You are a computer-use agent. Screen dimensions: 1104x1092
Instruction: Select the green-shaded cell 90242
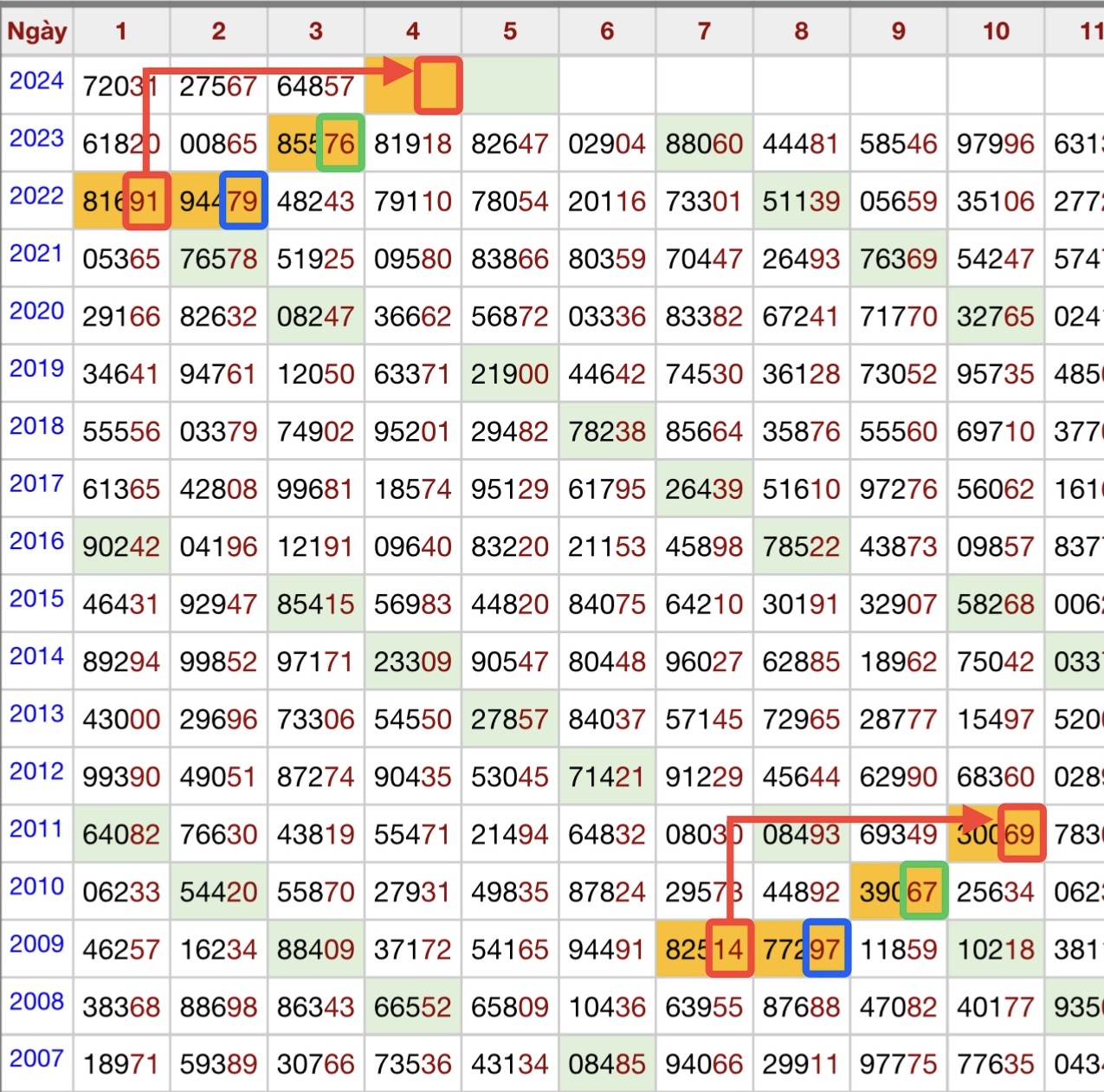pos(122,546)
